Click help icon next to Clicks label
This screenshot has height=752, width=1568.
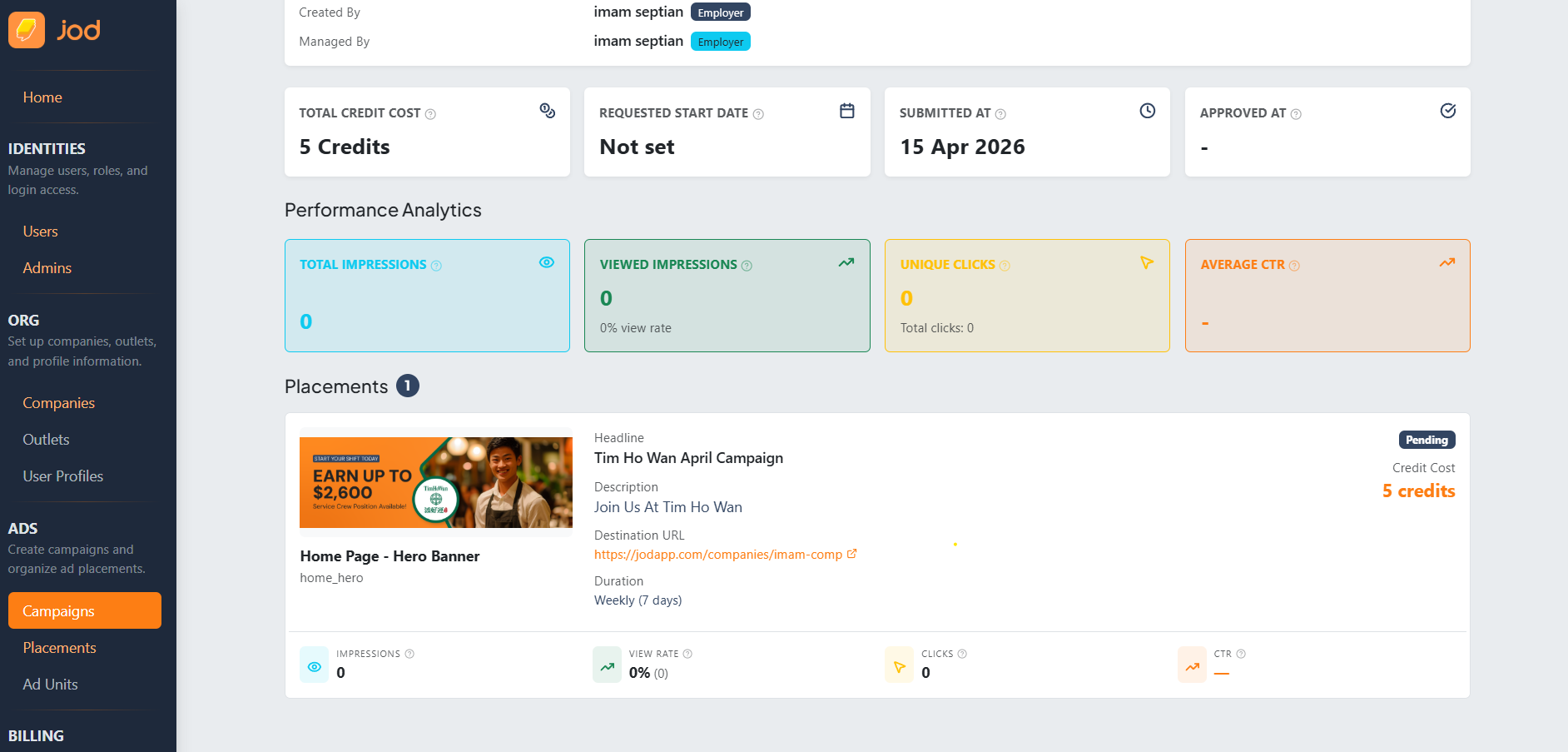point(962,654)
